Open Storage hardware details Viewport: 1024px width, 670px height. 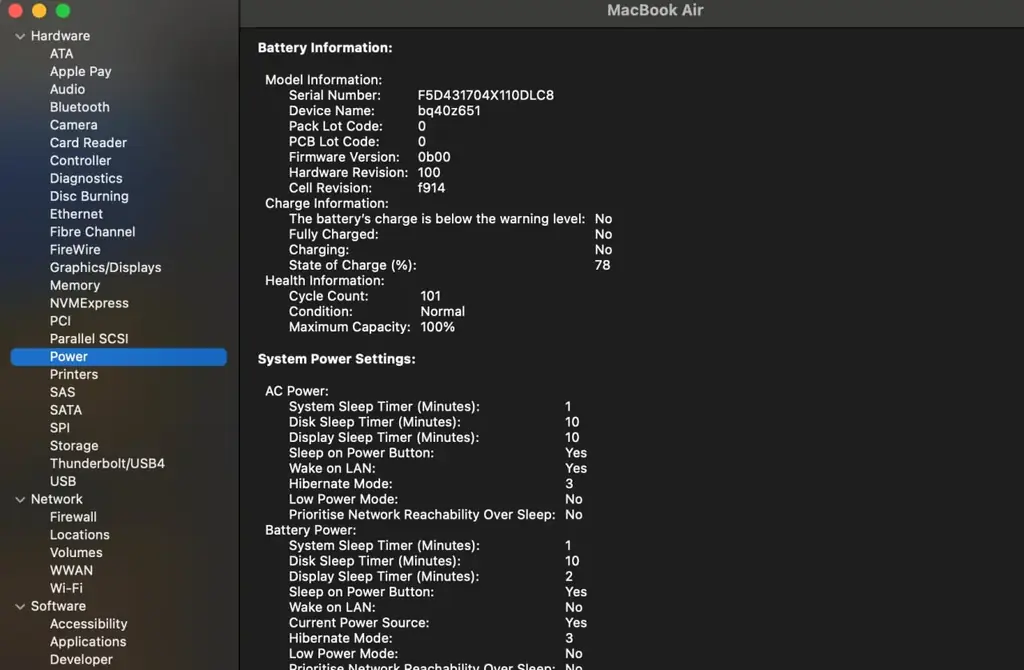pyautogui.click(x=74, y=446)
